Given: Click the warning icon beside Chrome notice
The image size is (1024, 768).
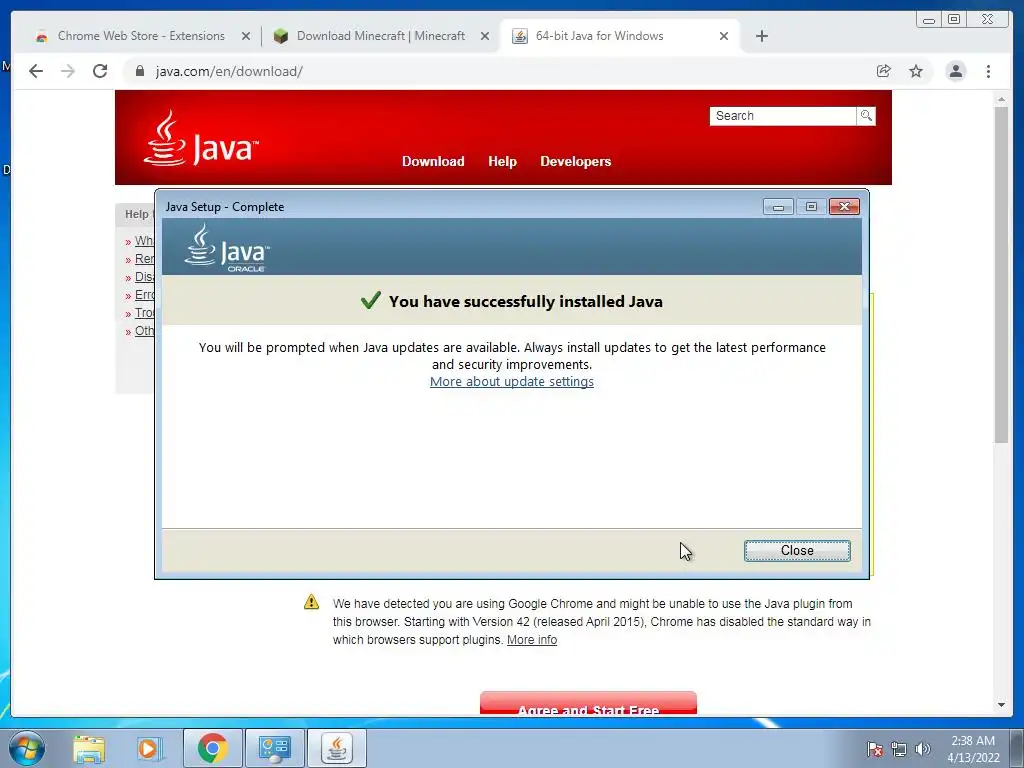Looking at the screenshot, I should (312, 602).
